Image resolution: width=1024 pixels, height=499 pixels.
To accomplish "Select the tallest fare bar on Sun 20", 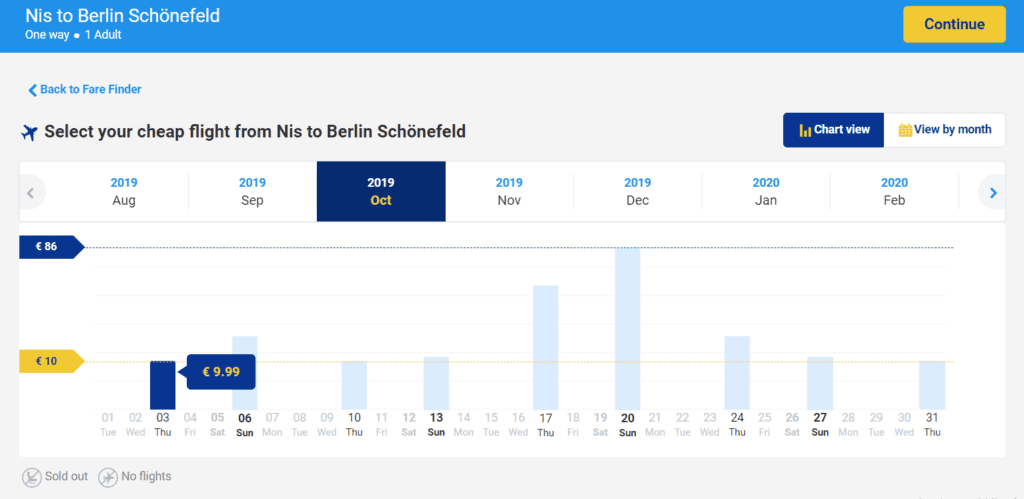I will 628,329.
